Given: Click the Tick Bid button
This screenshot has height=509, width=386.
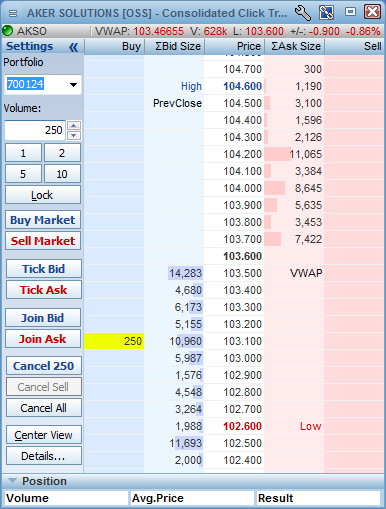Looking at the screenshot, I should pyautogui.click(x=44, y=269).
